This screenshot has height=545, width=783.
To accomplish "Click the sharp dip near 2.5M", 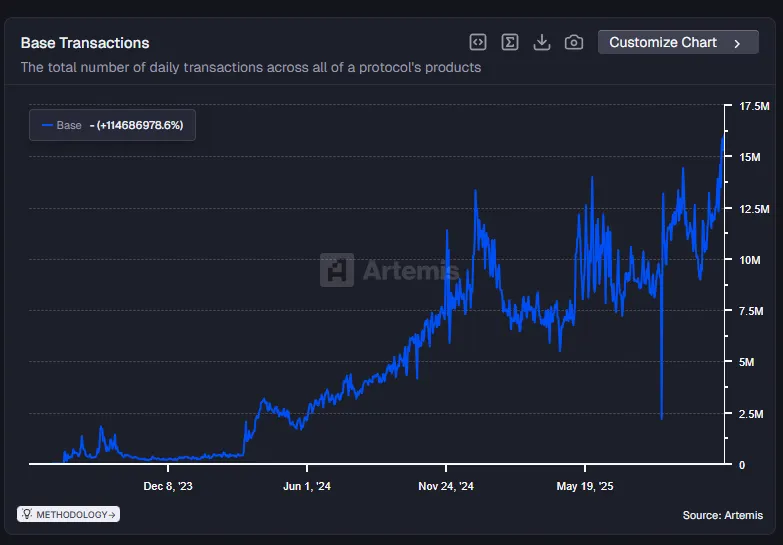I will [x=662, y=417].
